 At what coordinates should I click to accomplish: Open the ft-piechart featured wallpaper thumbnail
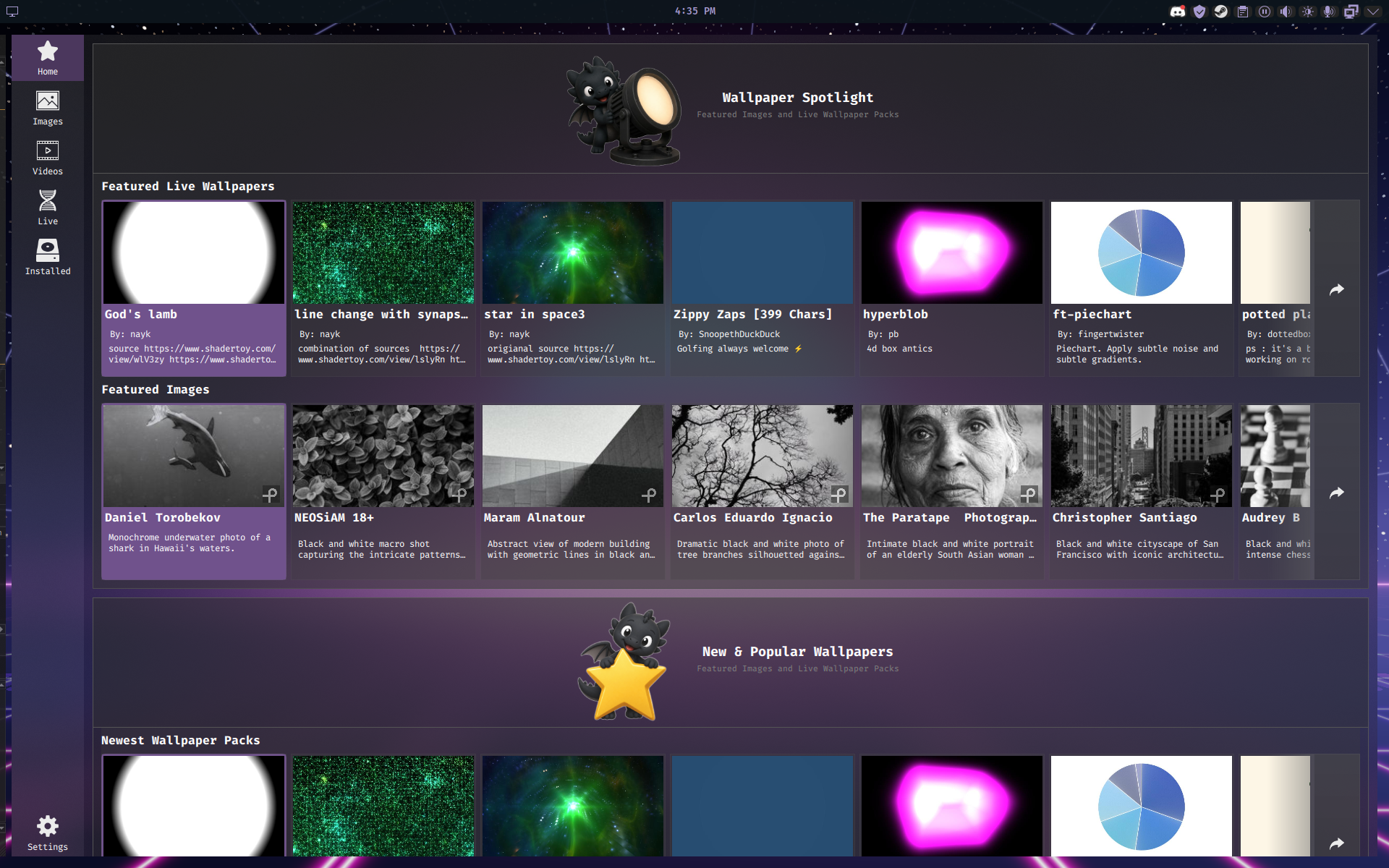1142,252
